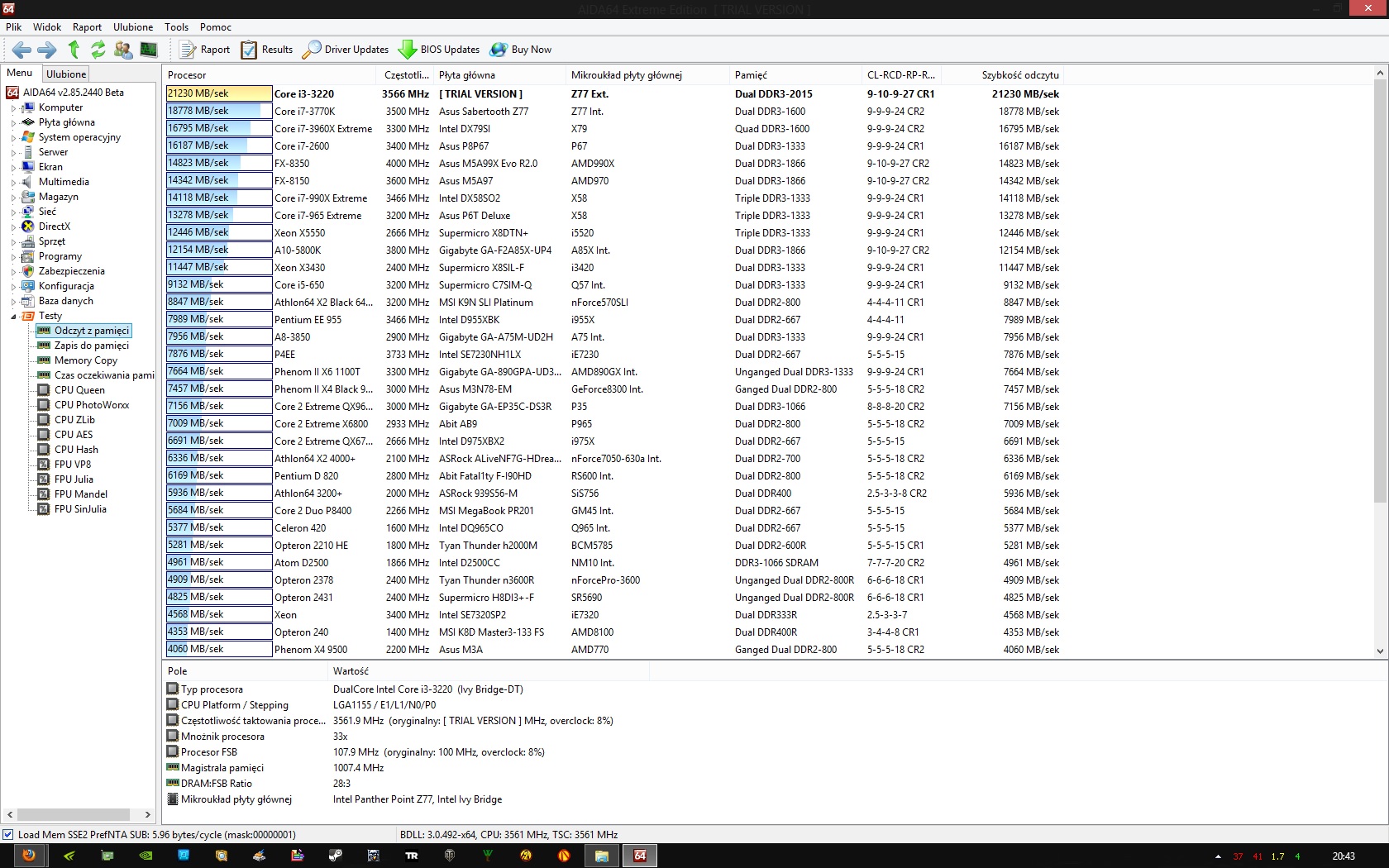Expand the Multimedia tree node
This screenshot has height=868, width=1389.
tap(13, 183)
